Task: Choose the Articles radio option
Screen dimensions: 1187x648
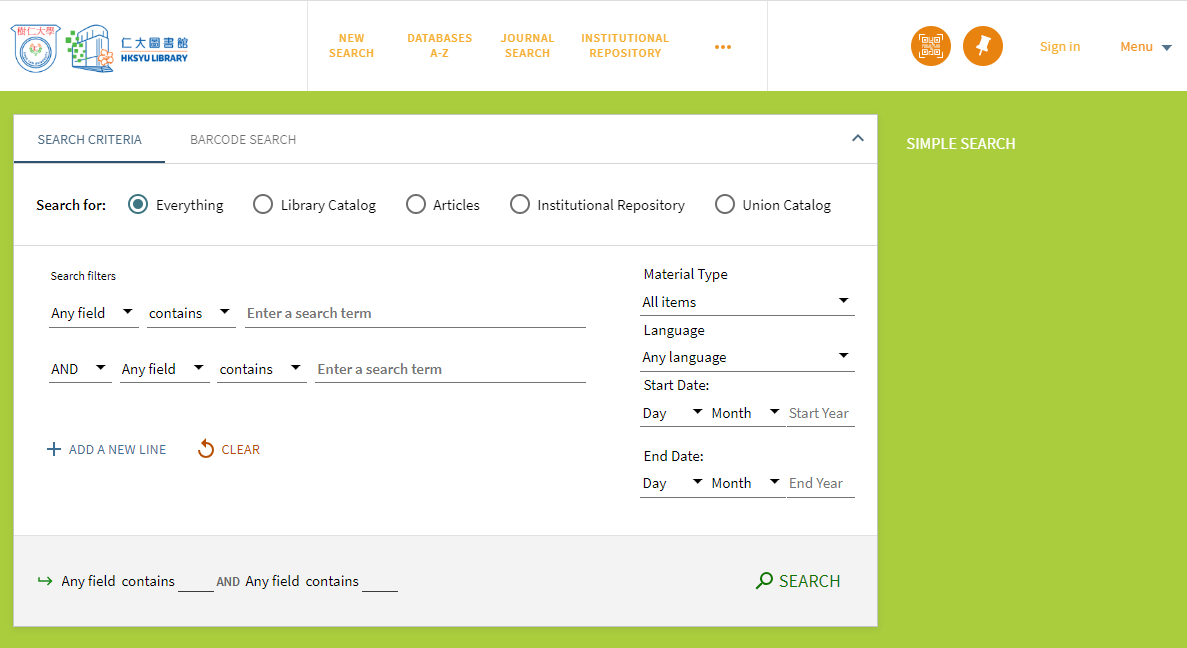Action: pos(416,205)
